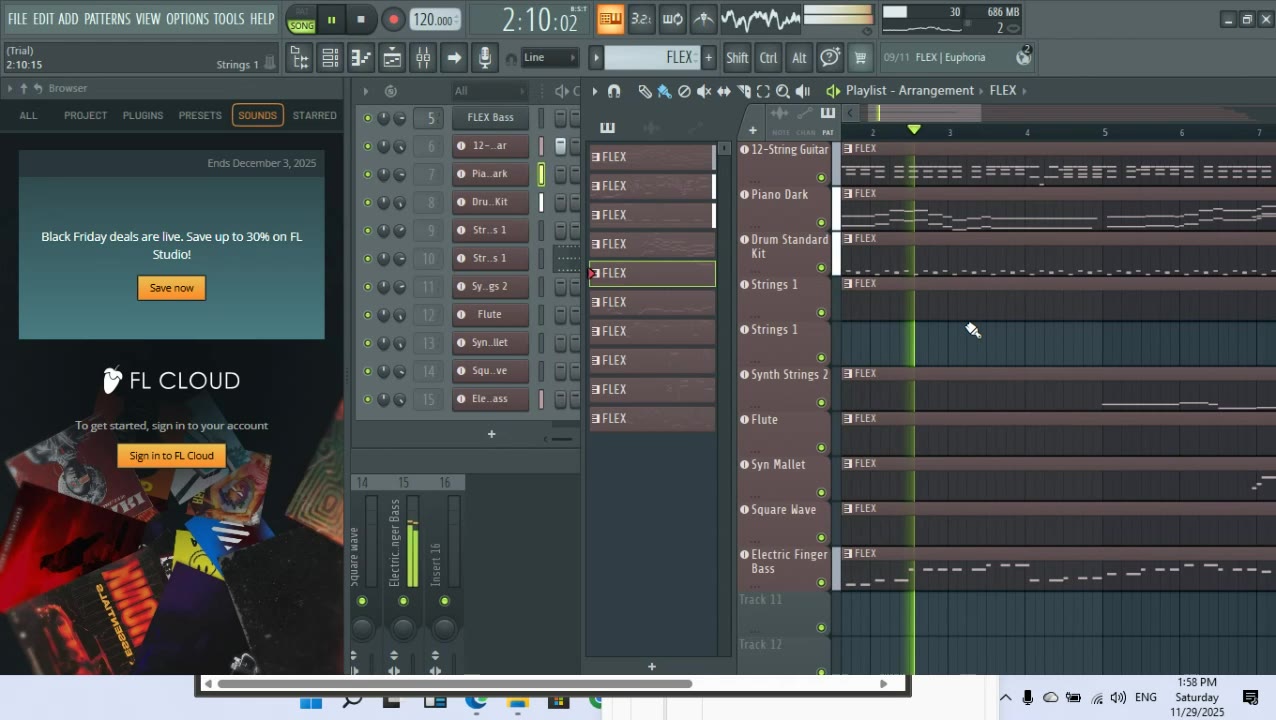Add new pattern with plus beside FLEX

(708, 58)
